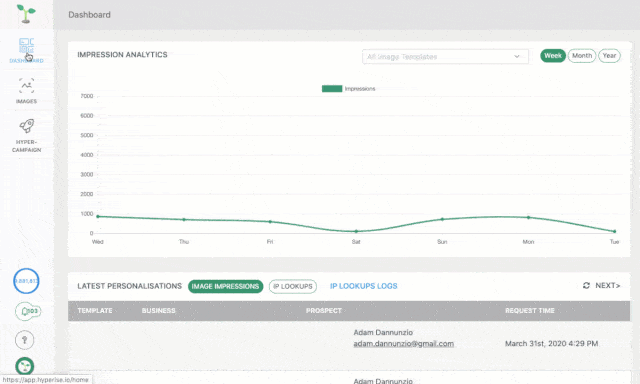Open the green account avatar icon

24,366
